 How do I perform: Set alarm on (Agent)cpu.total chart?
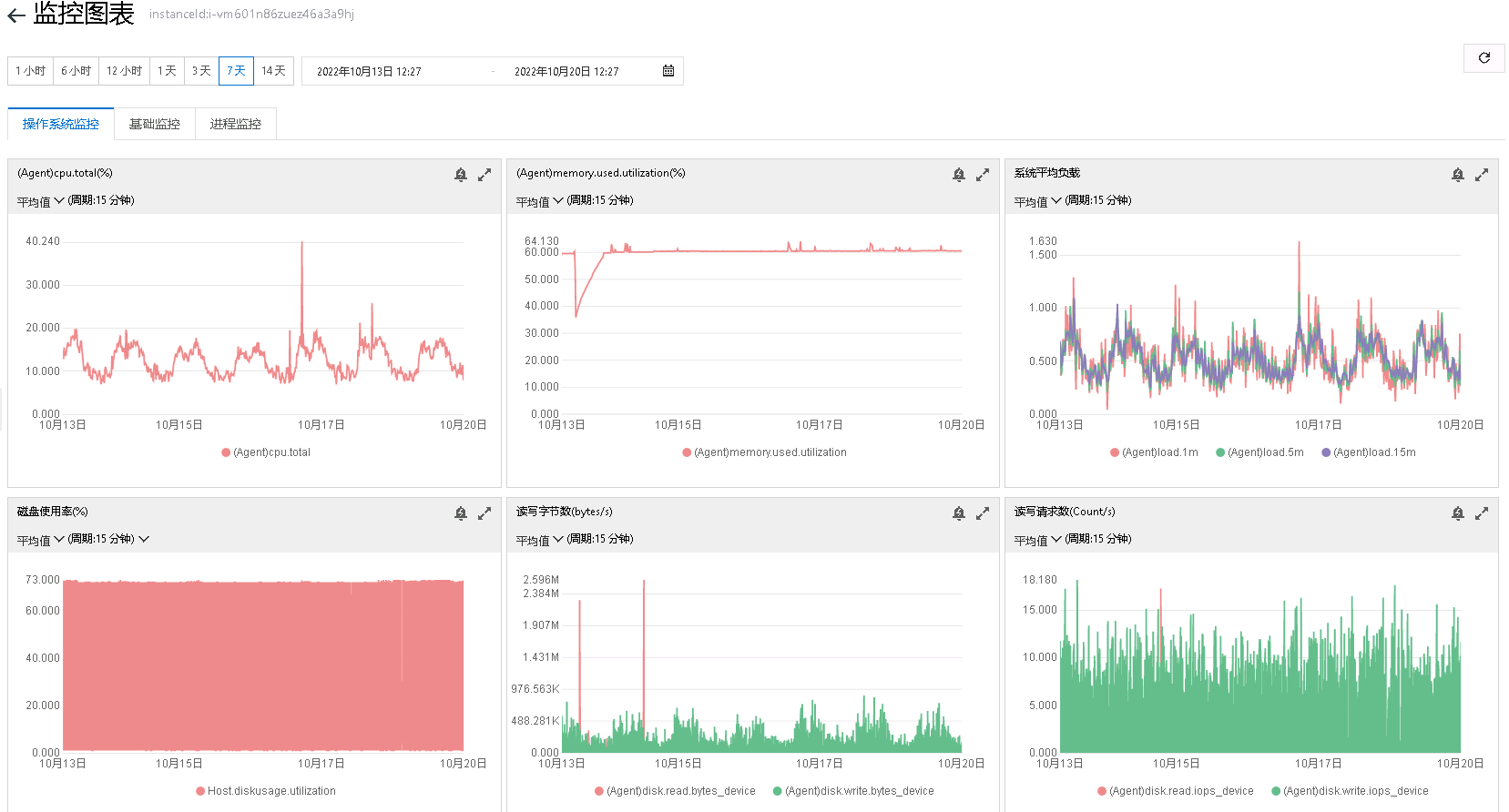[x=461, y=175]
